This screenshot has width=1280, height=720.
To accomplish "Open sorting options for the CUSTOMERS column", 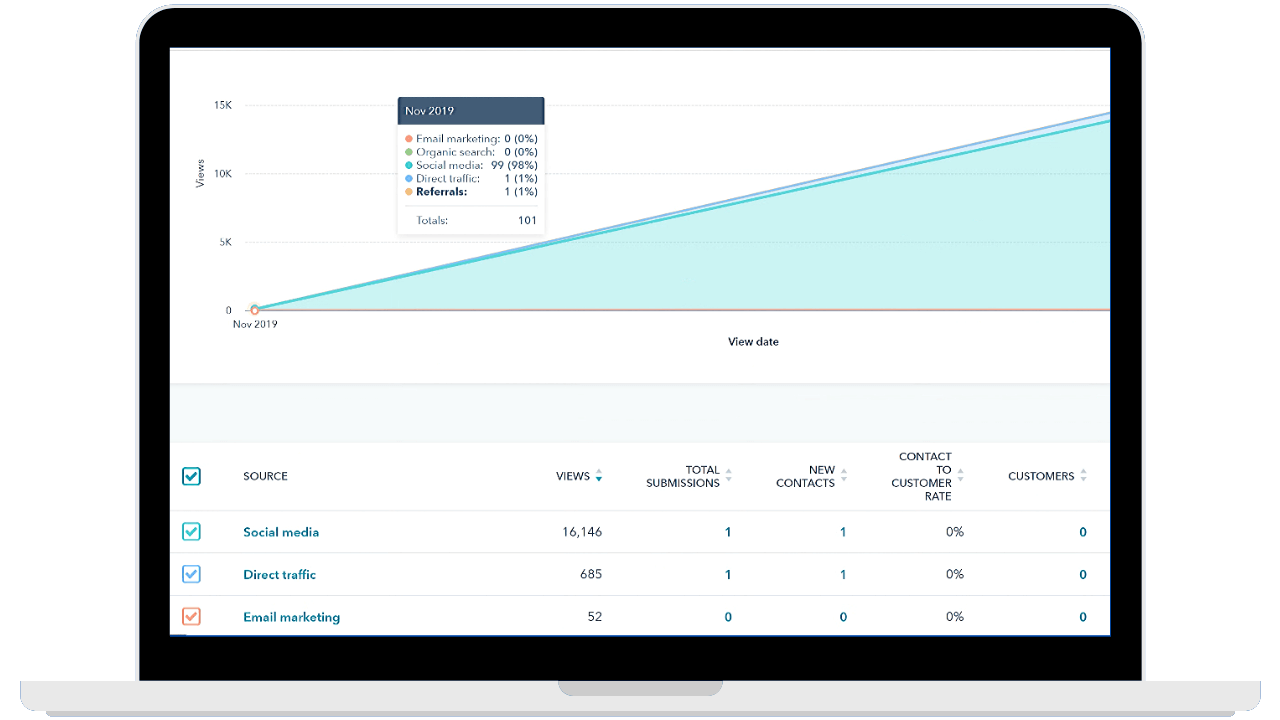I will coord(1084,476).
